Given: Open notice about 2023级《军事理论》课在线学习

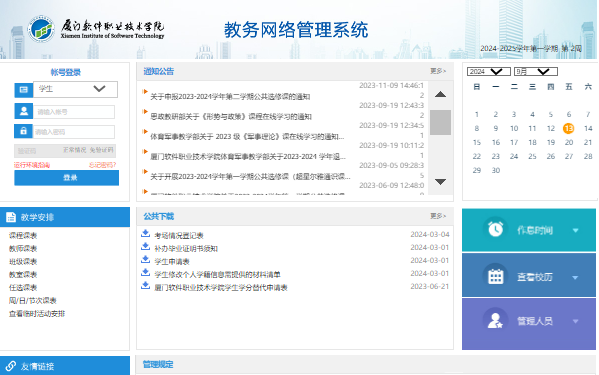Looking at the screenshot, I should click(247, 136).
